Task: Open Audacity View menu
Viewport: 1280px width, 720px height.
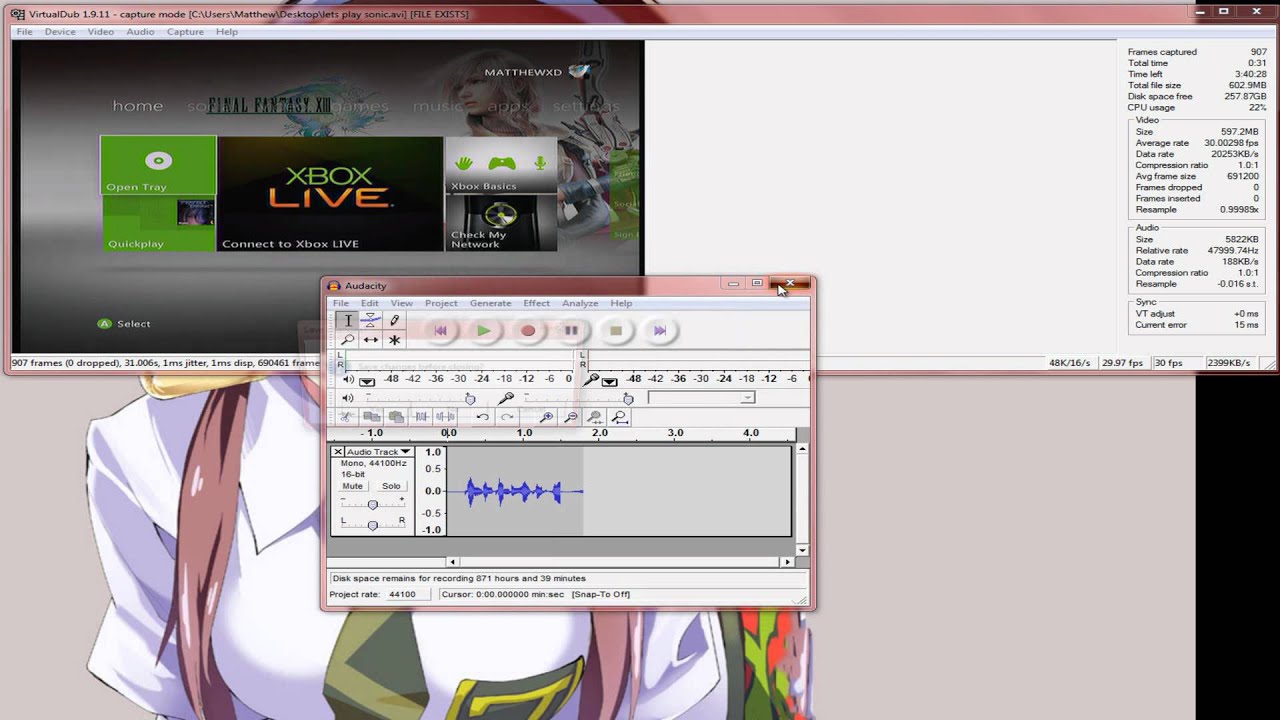Action: tap(401, 303)
